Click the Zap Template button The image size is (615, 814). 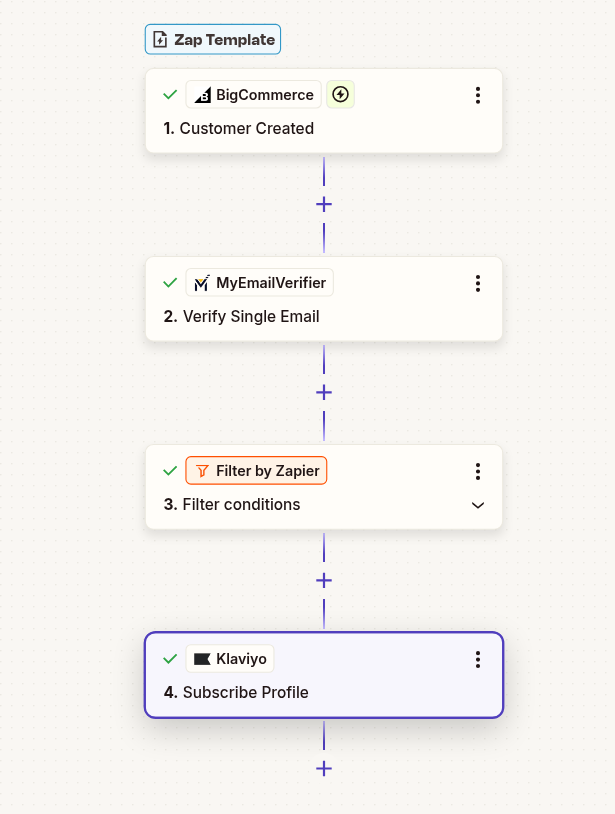pyautogui.click(x=212, y=39)
